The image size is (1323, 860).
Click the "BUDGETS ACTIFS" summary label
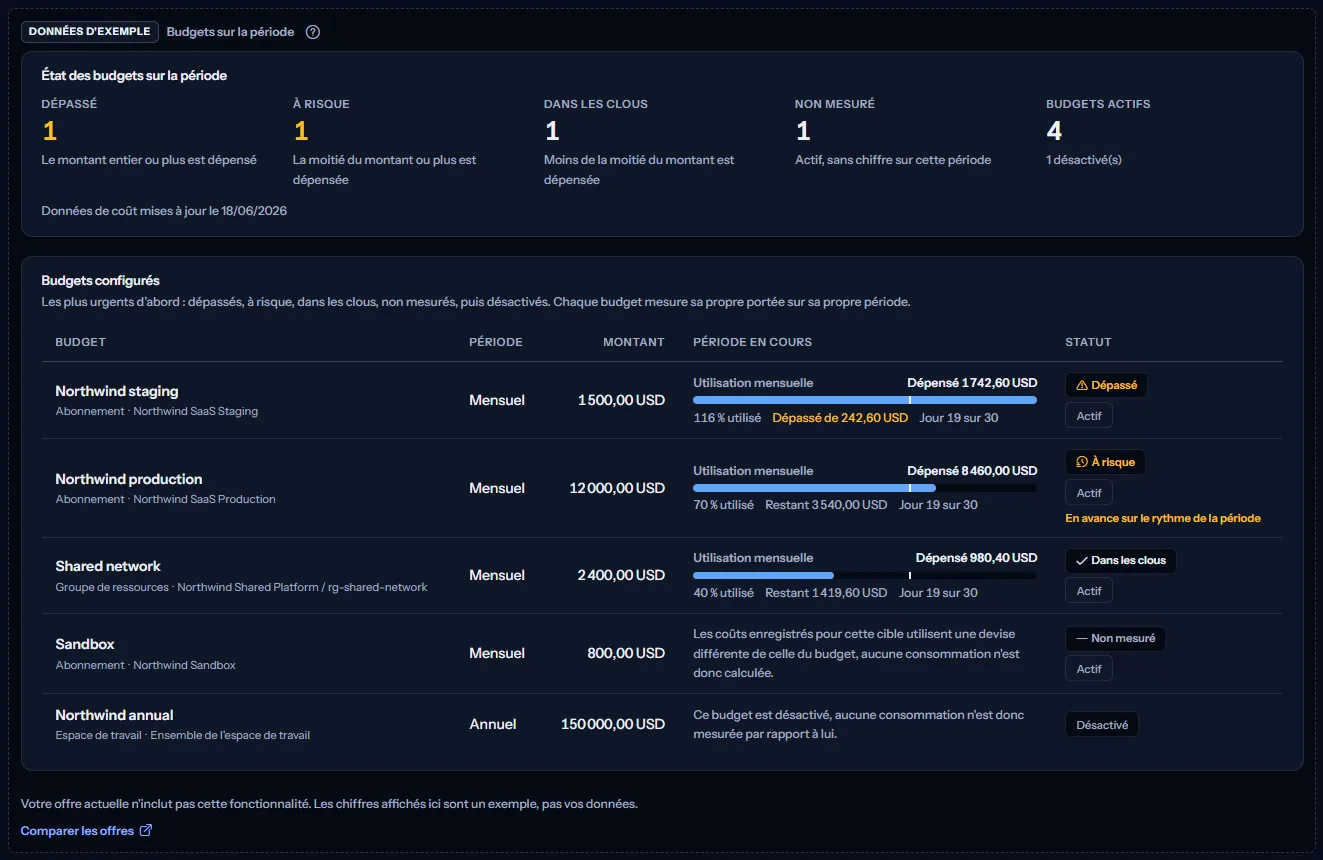(1098, 104)
